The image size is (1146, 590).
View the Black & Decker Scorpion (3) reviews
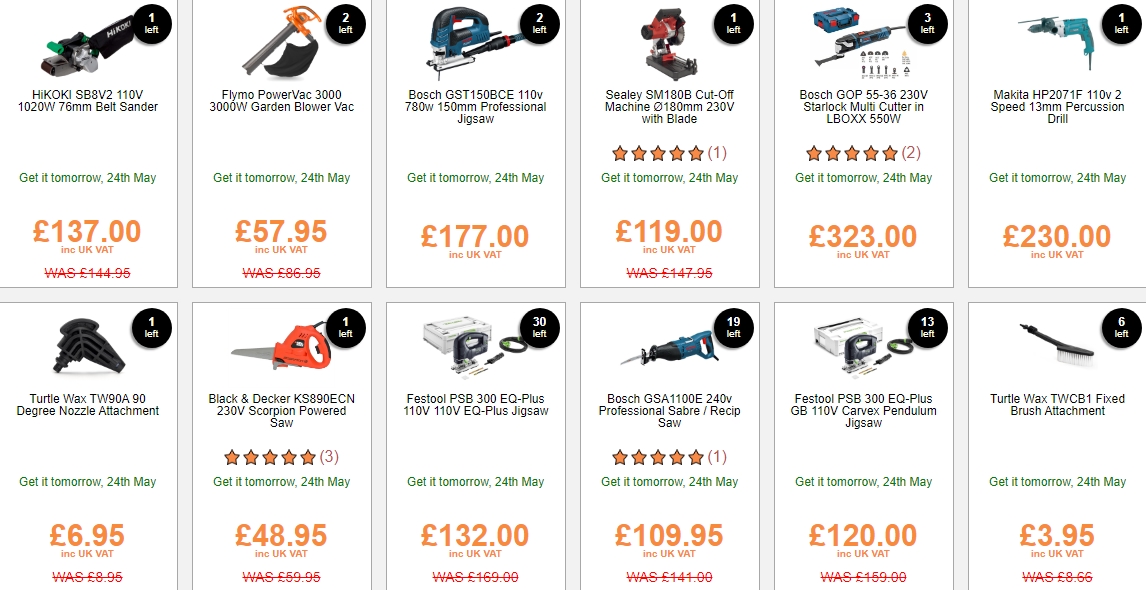(x=282, y=457)
